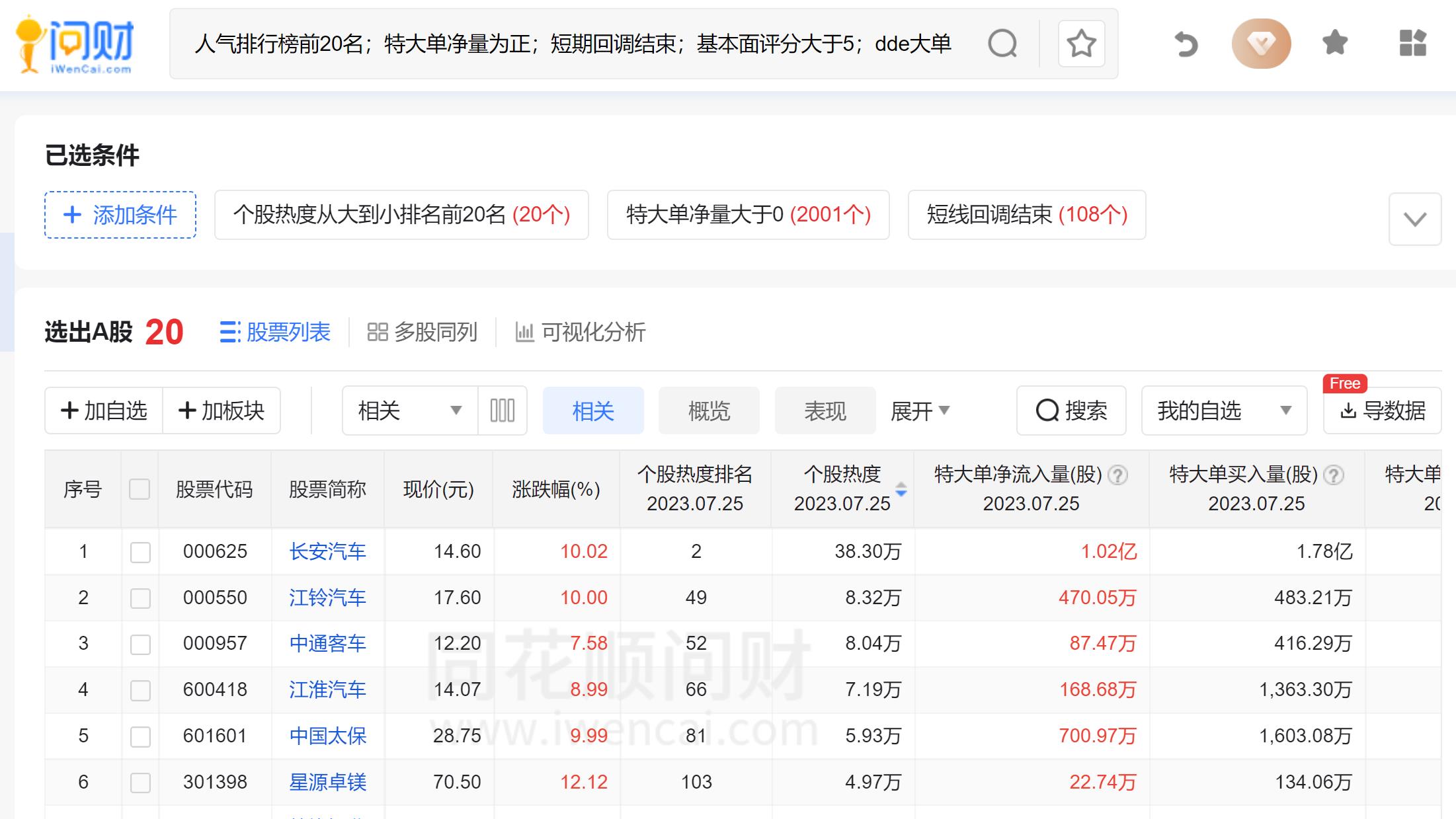Switch to the 表现 tab
This screenshot has height=819, width=1456.
point(825,410)
